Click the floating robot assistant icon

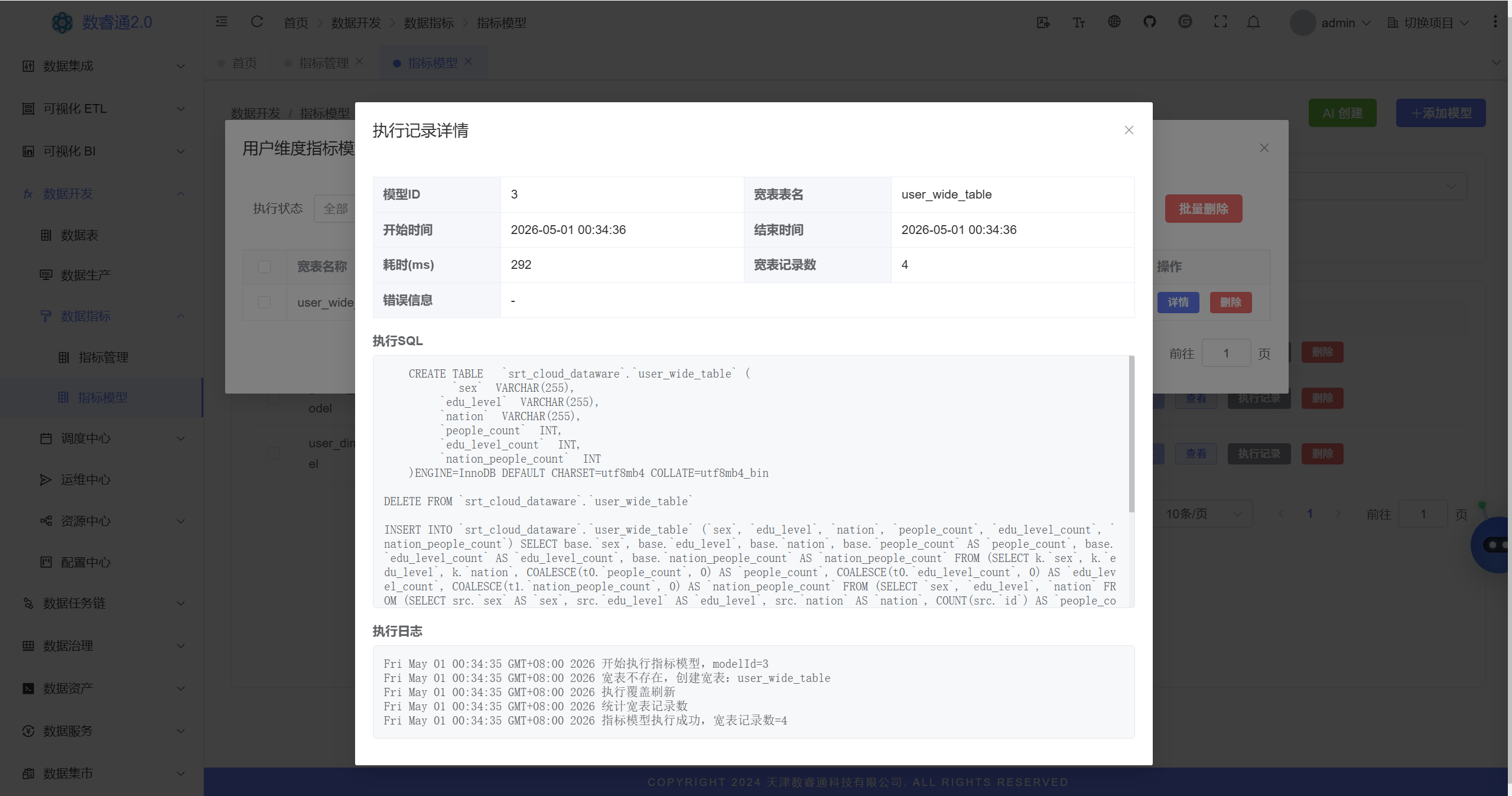tap(1493, 544)
